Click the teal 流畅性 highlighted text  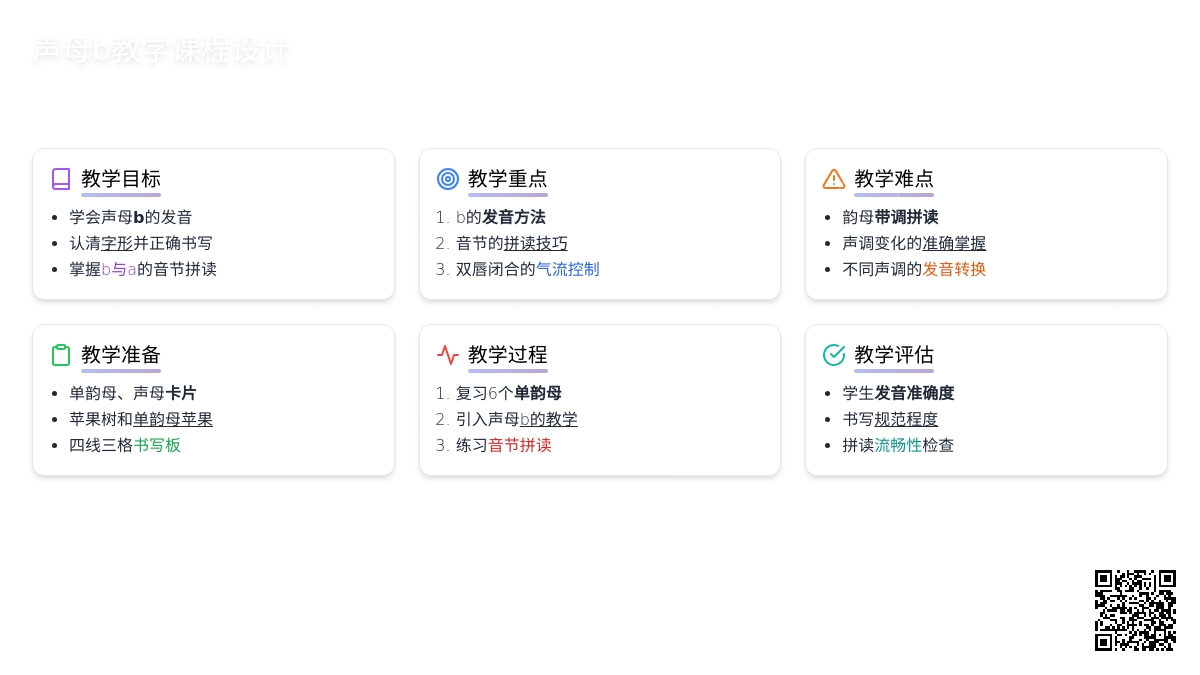pos(898,445)
